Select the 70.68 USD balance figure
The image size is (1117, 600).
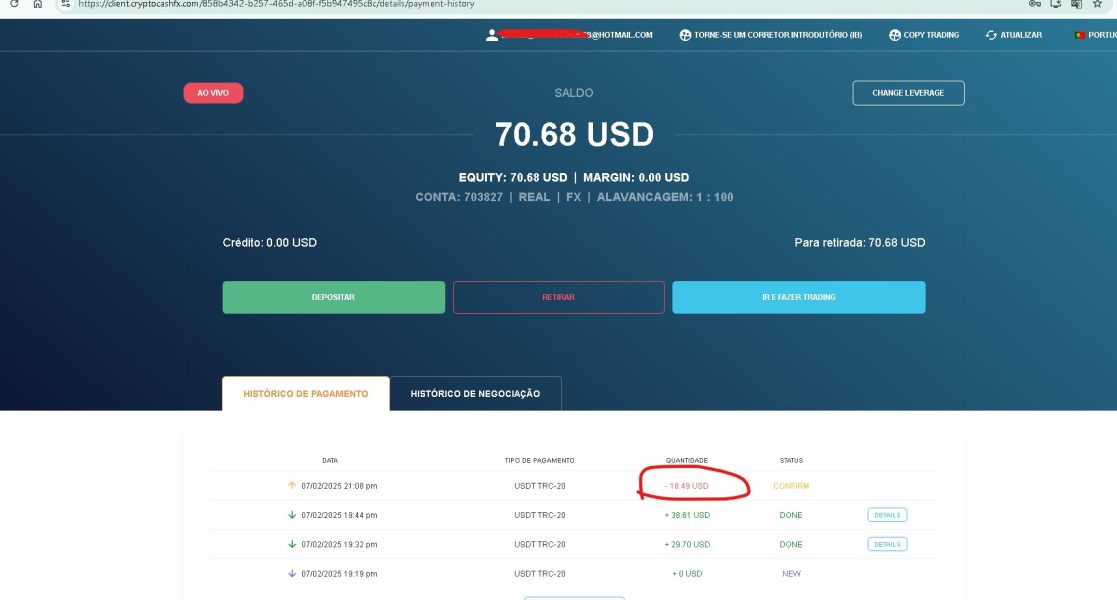pyautogui.click(x=574, y=135)
